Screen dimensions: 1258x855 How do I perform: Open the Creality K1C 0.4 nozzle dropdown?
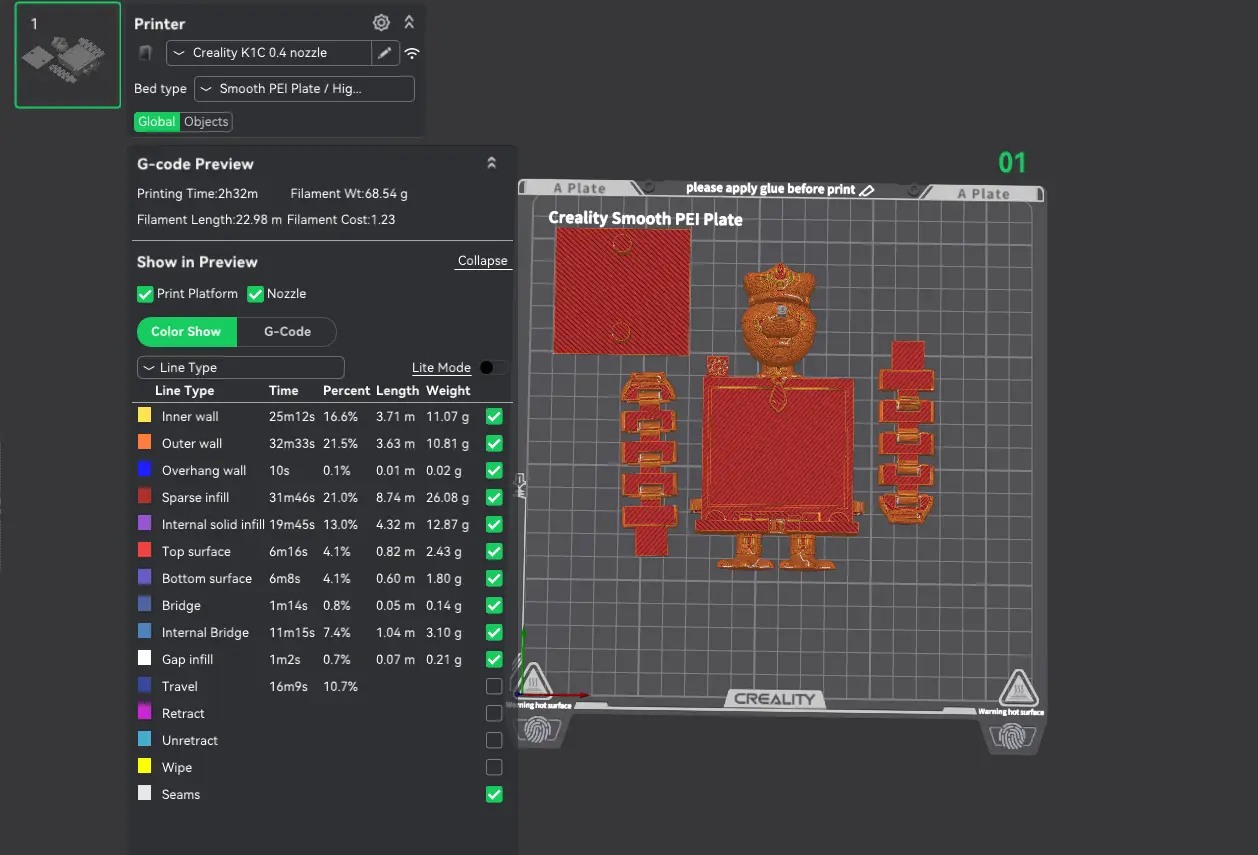269,53
